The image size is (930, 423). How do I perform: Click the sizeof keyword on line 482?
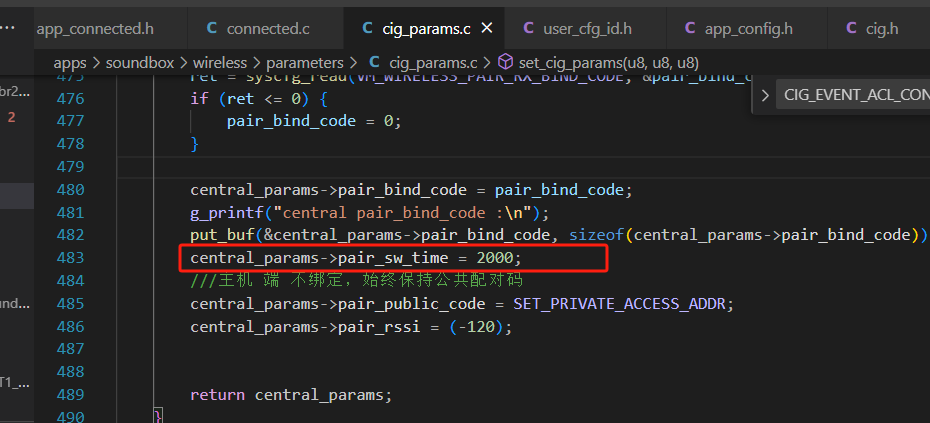(x=597, y=235)
